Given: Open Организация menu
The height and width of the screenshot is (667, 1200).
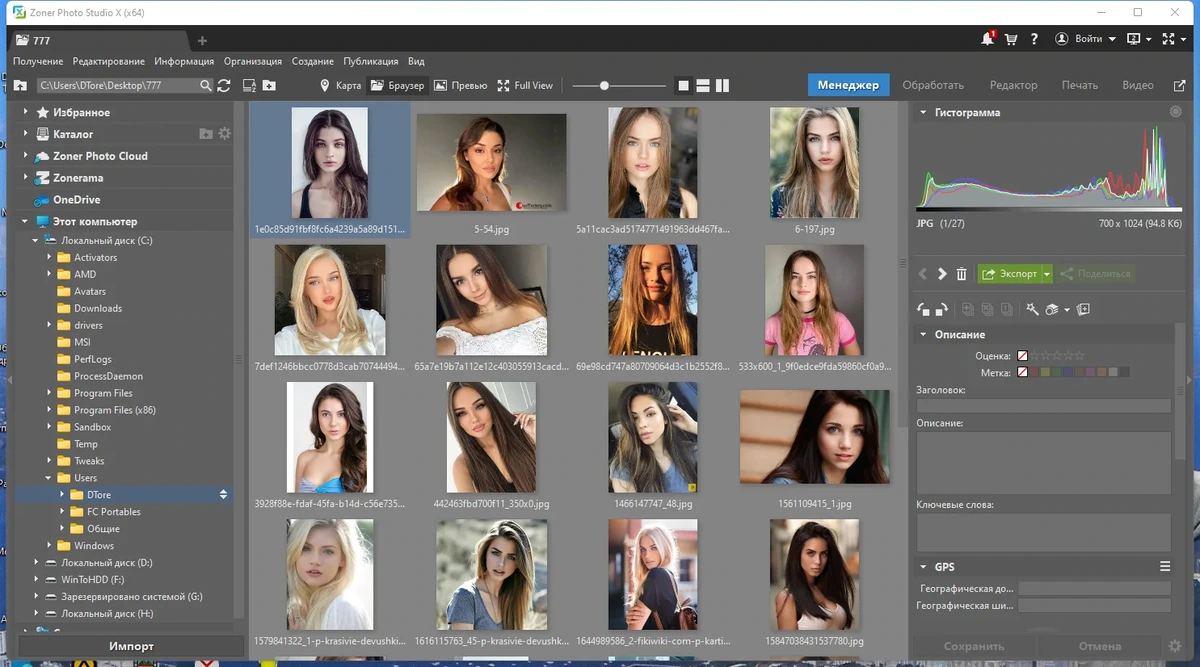Looking at the screenshot, I should click(x=252, y=61).
